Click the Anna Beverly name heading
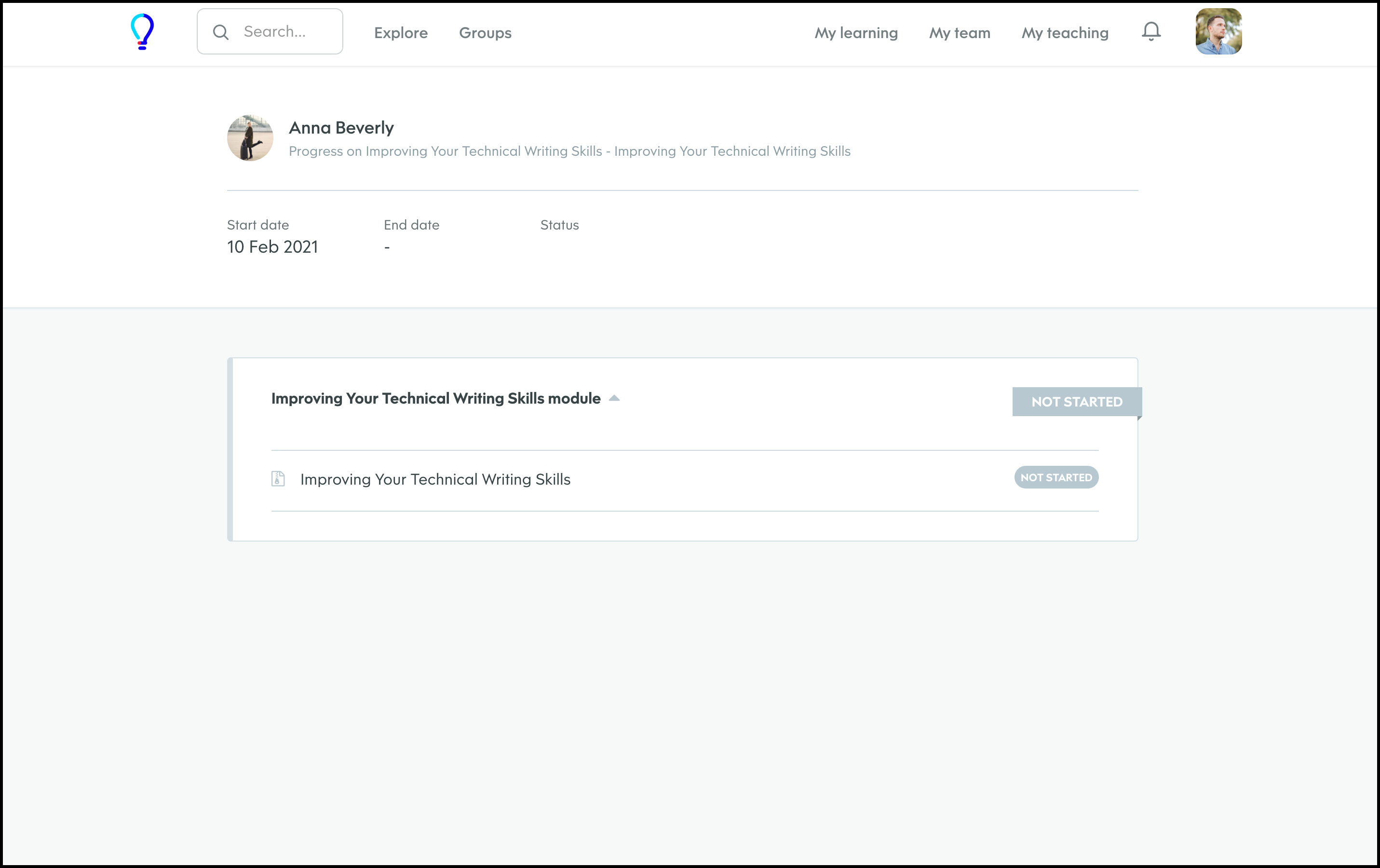1380x868 pixels. pyautogui.click(x=341, y=127)
